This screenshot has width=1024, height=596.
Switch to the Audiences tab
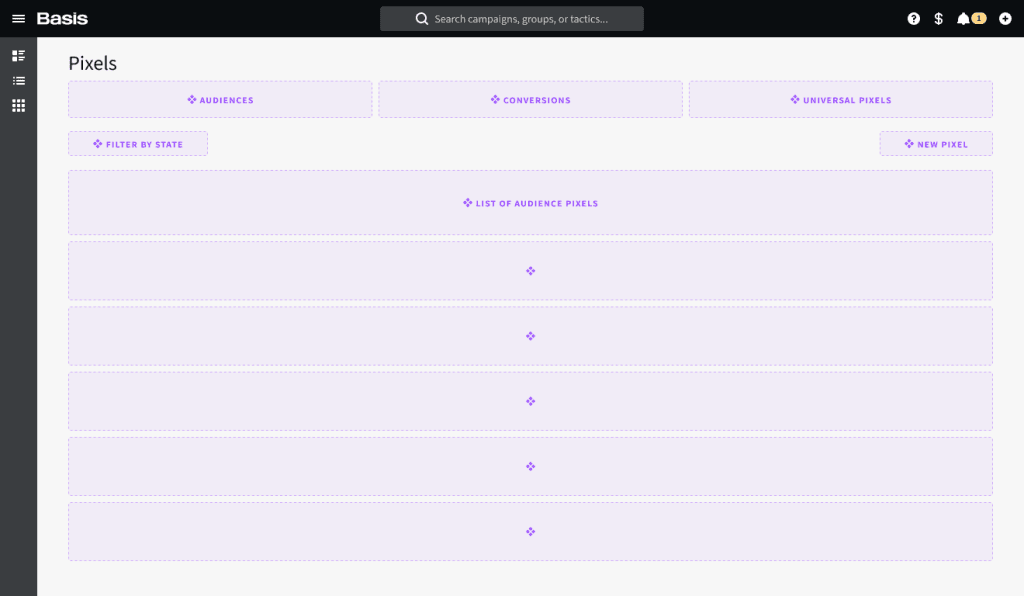pyautogui.click(x=220, y=100)
